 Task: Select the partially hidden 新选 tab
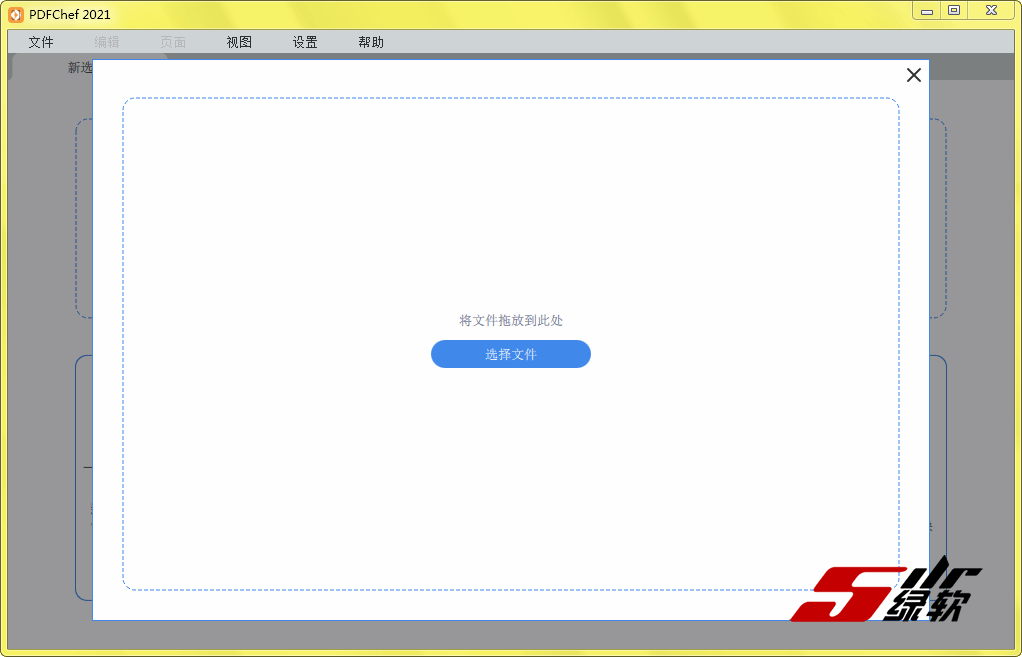[x=79, y=68]
